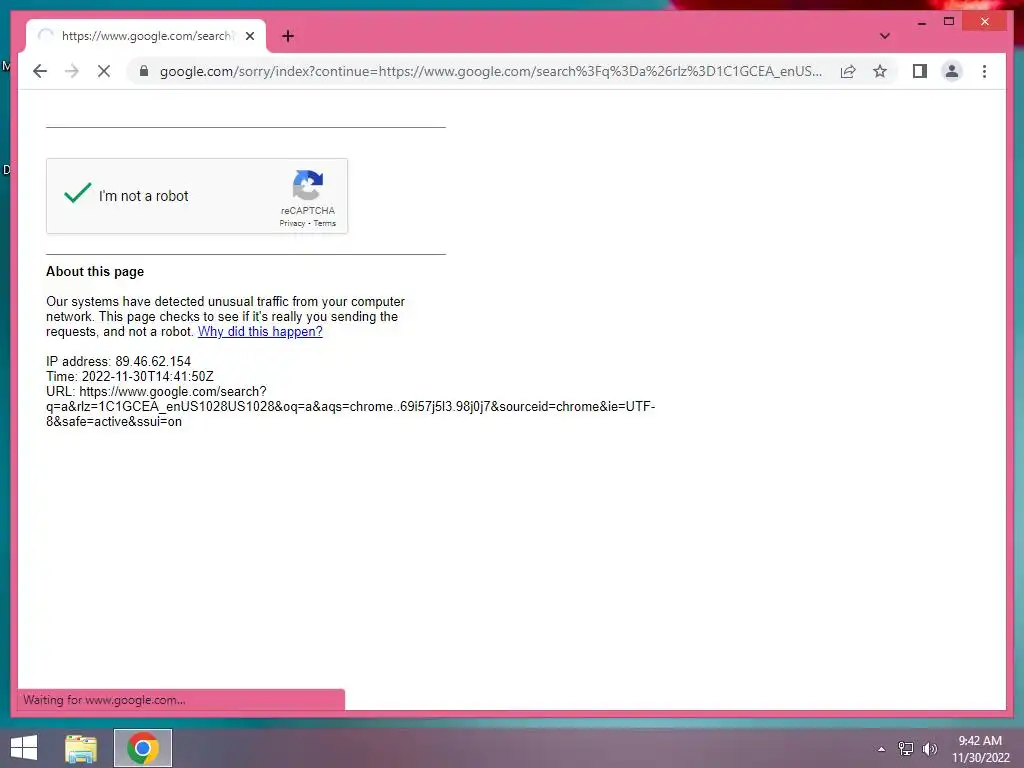Click the Chrome taskbar icon
1024x768 pixels.
coord(143,748)
